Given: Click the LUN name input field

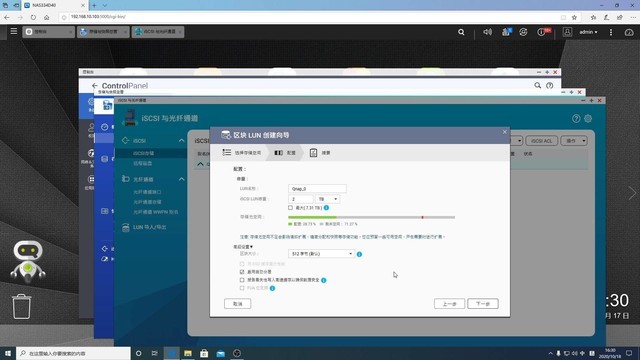Looking at the screenshot, I should [317, 189].
